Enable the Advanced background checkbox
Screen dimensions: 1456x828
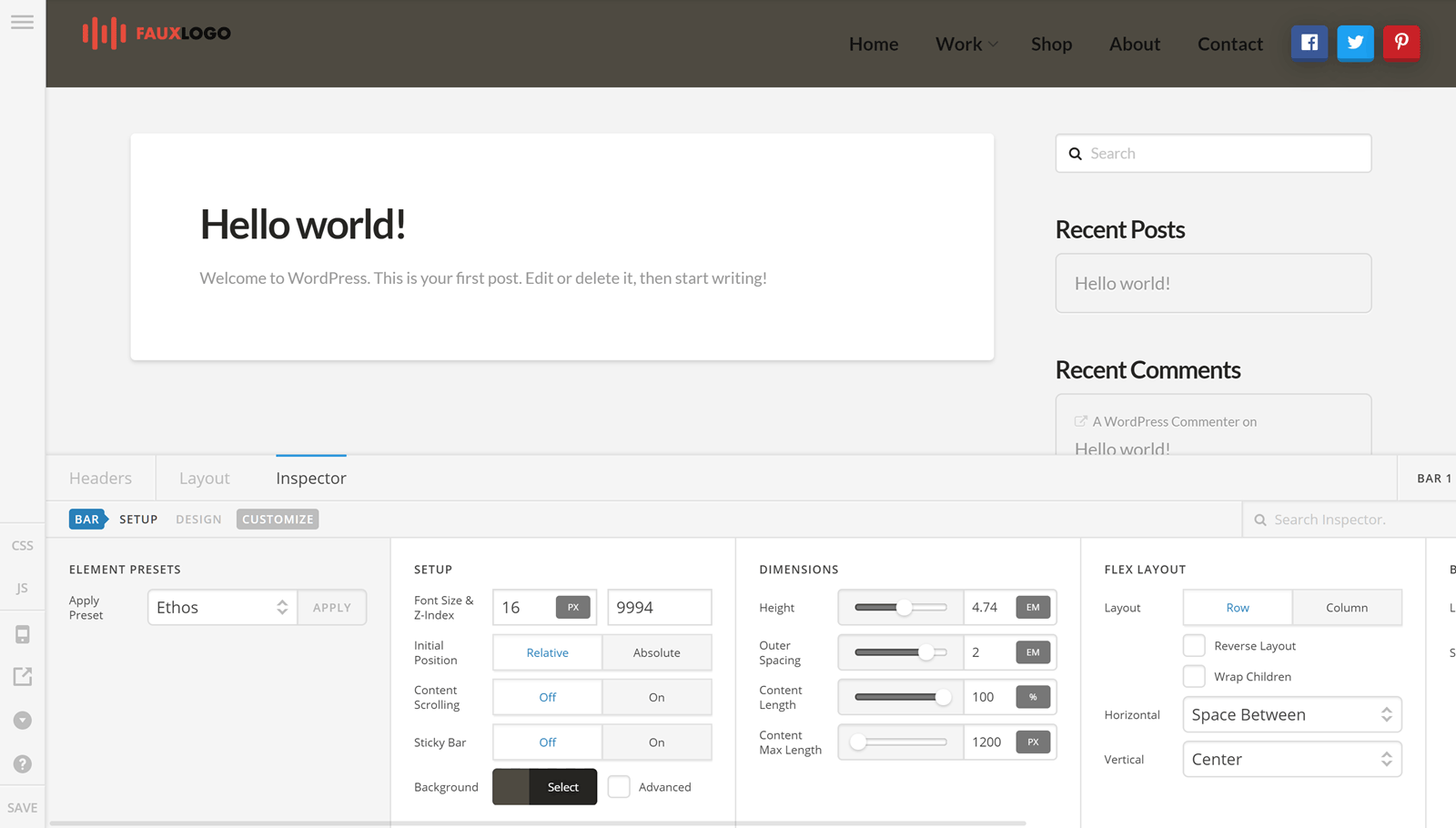click(x=619, y=787)
